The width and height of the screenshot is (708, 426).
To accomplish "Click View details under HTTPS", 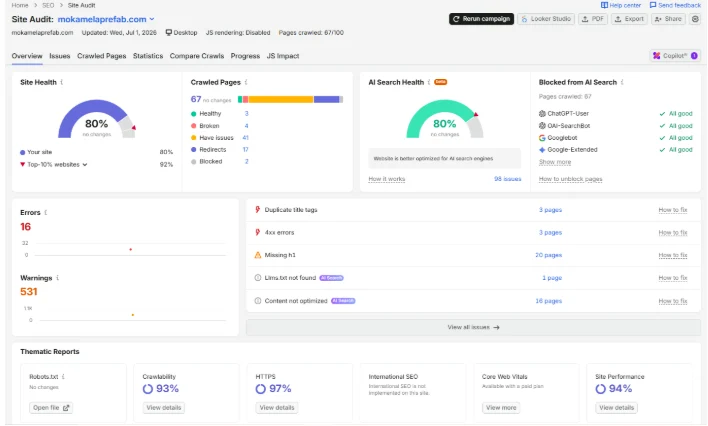I will tap(277, 408).
